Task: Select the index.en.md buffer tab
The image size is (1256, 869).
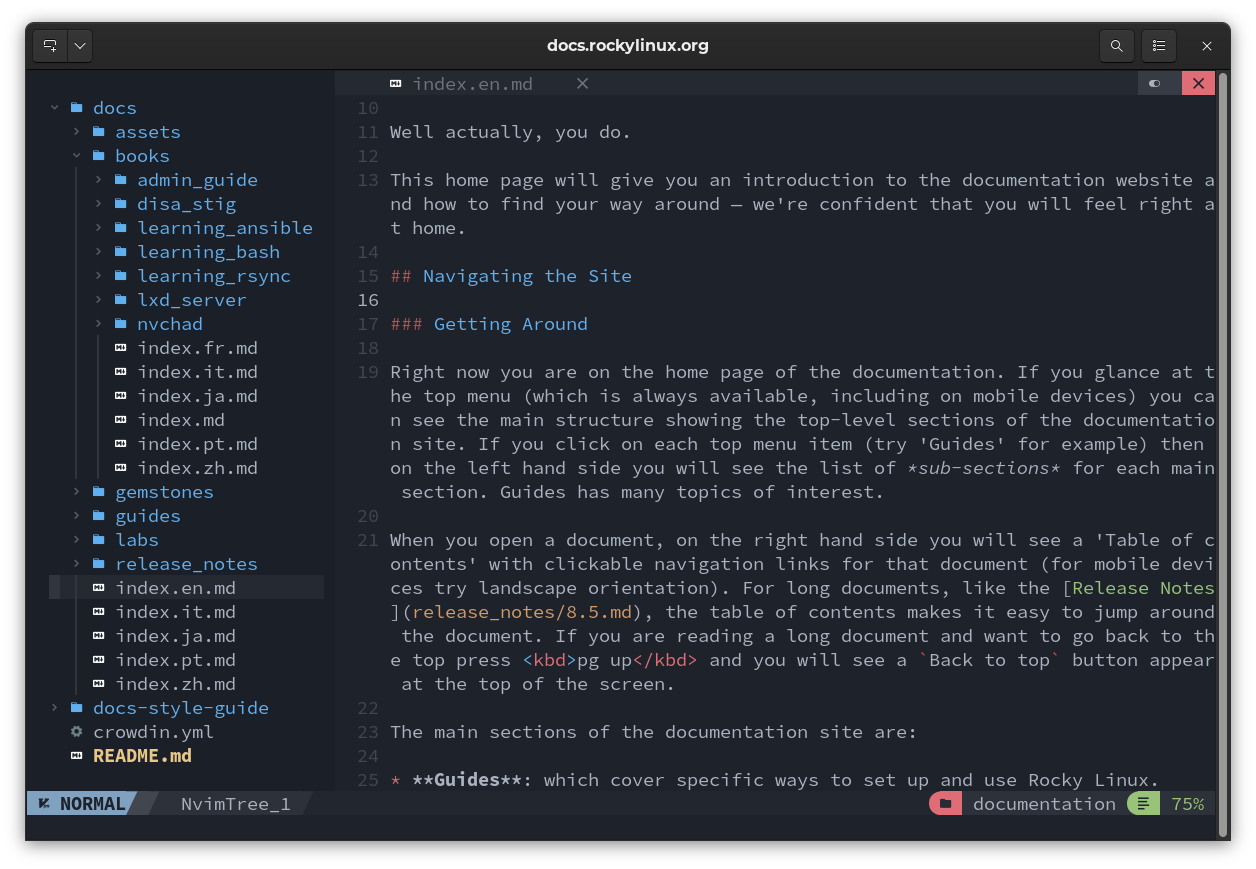Action: [x=472, y=84]
